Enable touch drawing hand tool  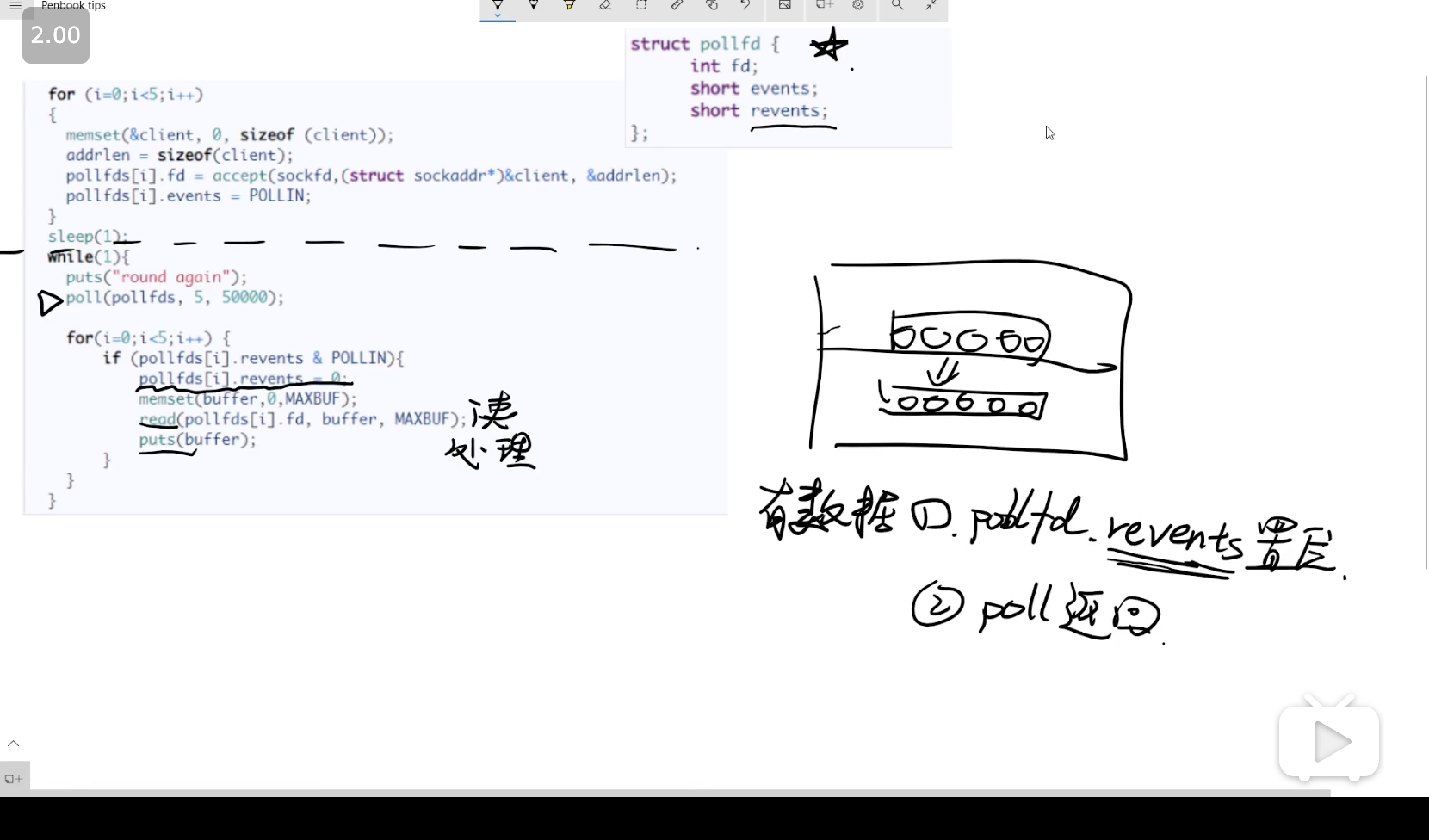pos(712,5)
